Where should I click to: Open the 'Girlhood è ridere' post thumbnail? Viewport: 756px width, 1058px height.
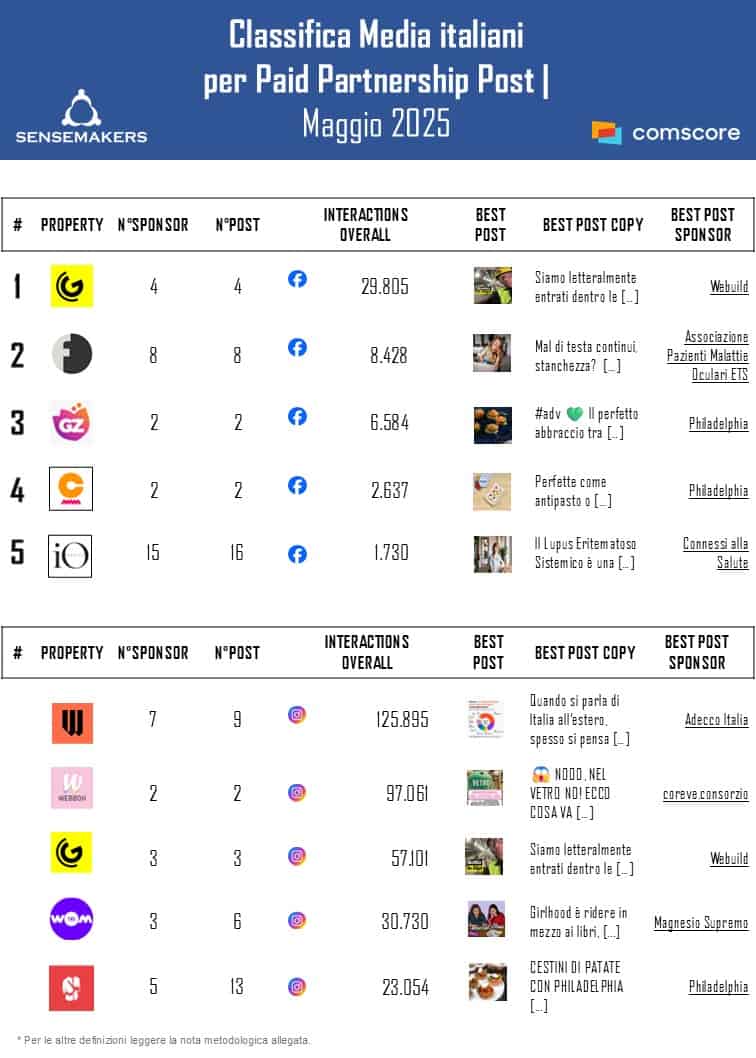[x=486, y=919]
